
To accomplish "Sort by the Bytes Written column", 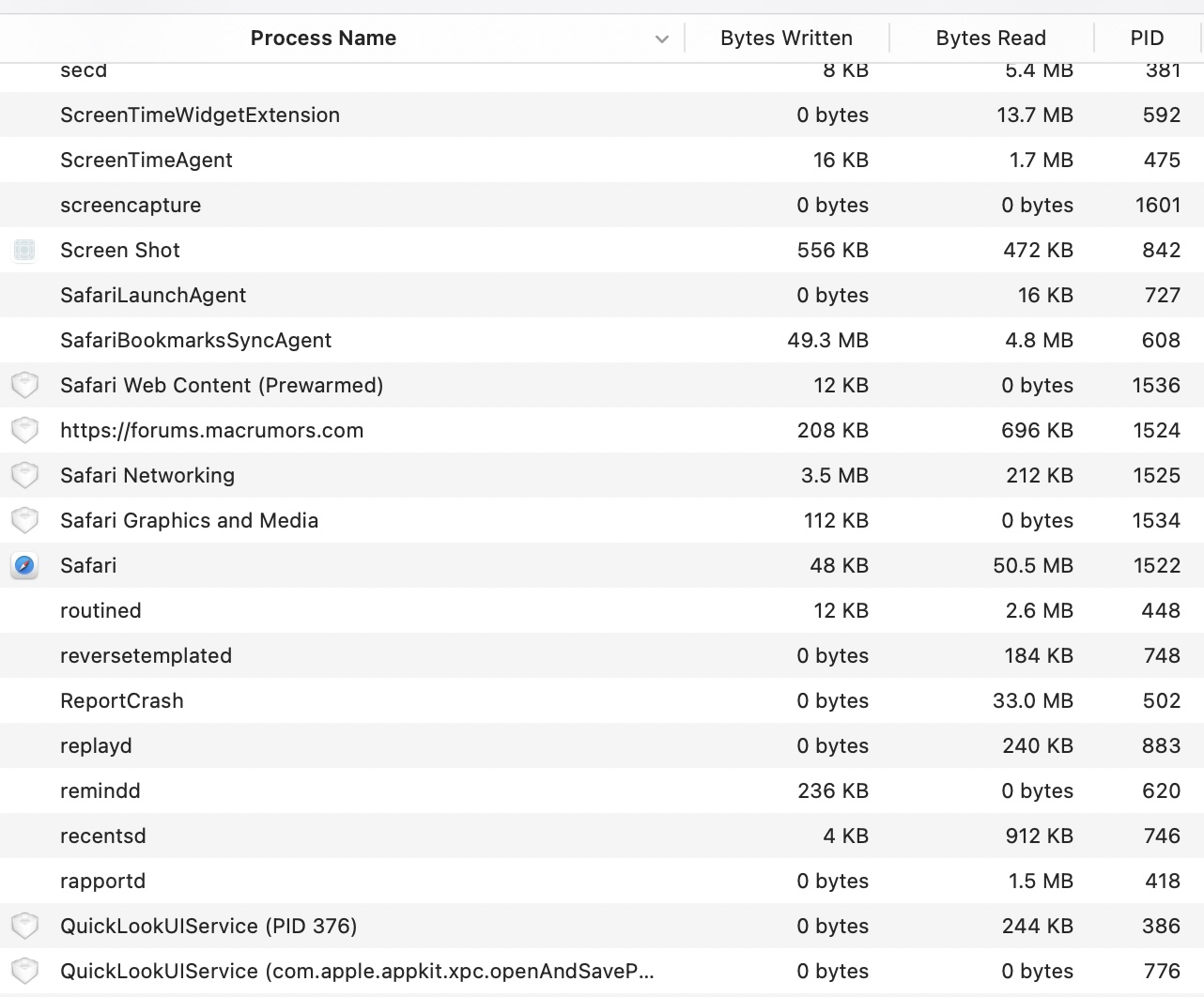I will (x=786, y=38).
